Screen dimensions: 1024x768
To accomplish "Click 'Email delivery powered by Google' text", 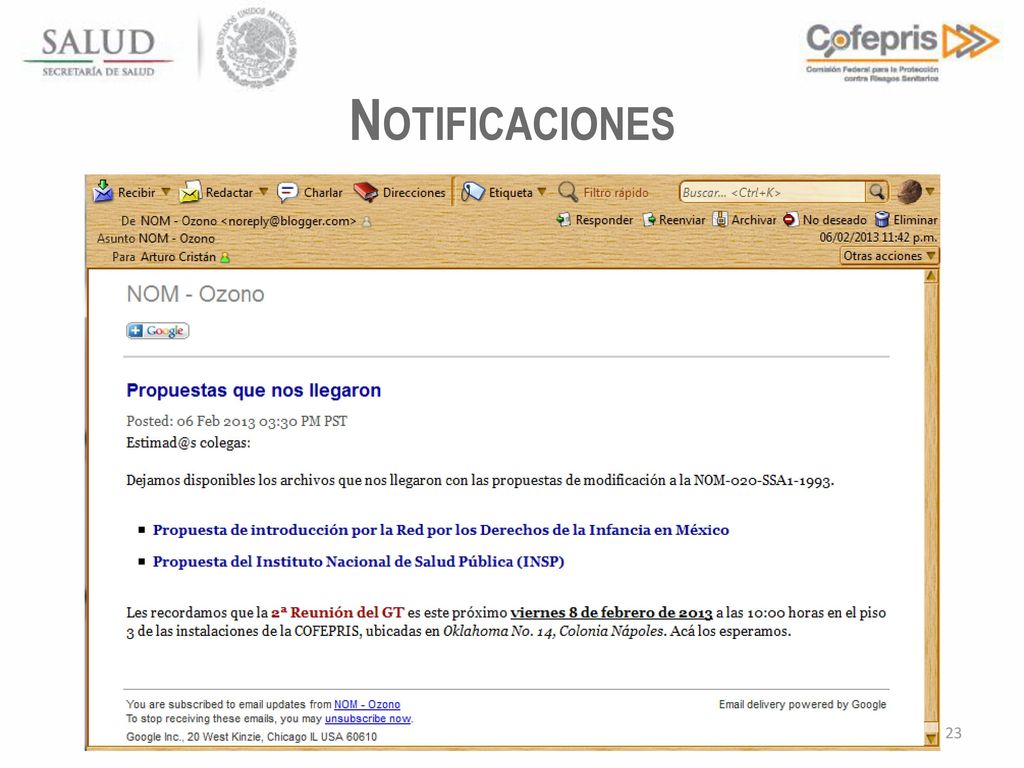I will pyautogui.click(x=803, y=705).
